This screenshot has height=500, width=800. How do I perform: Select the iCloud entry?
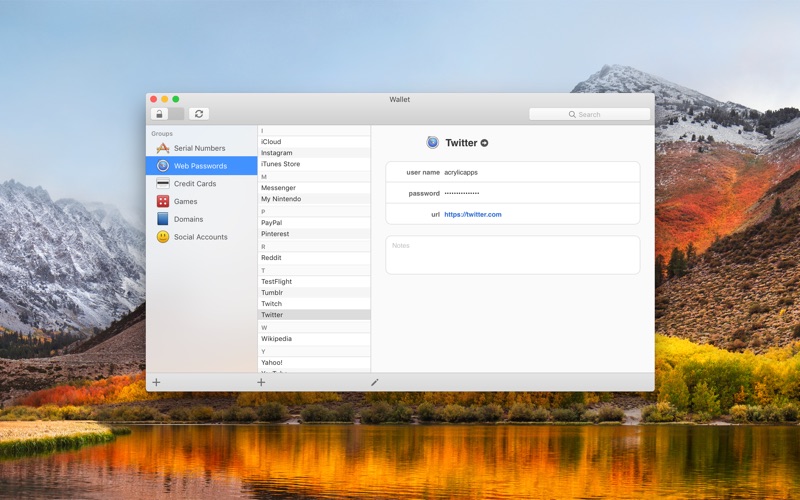(x=314, y=142)
